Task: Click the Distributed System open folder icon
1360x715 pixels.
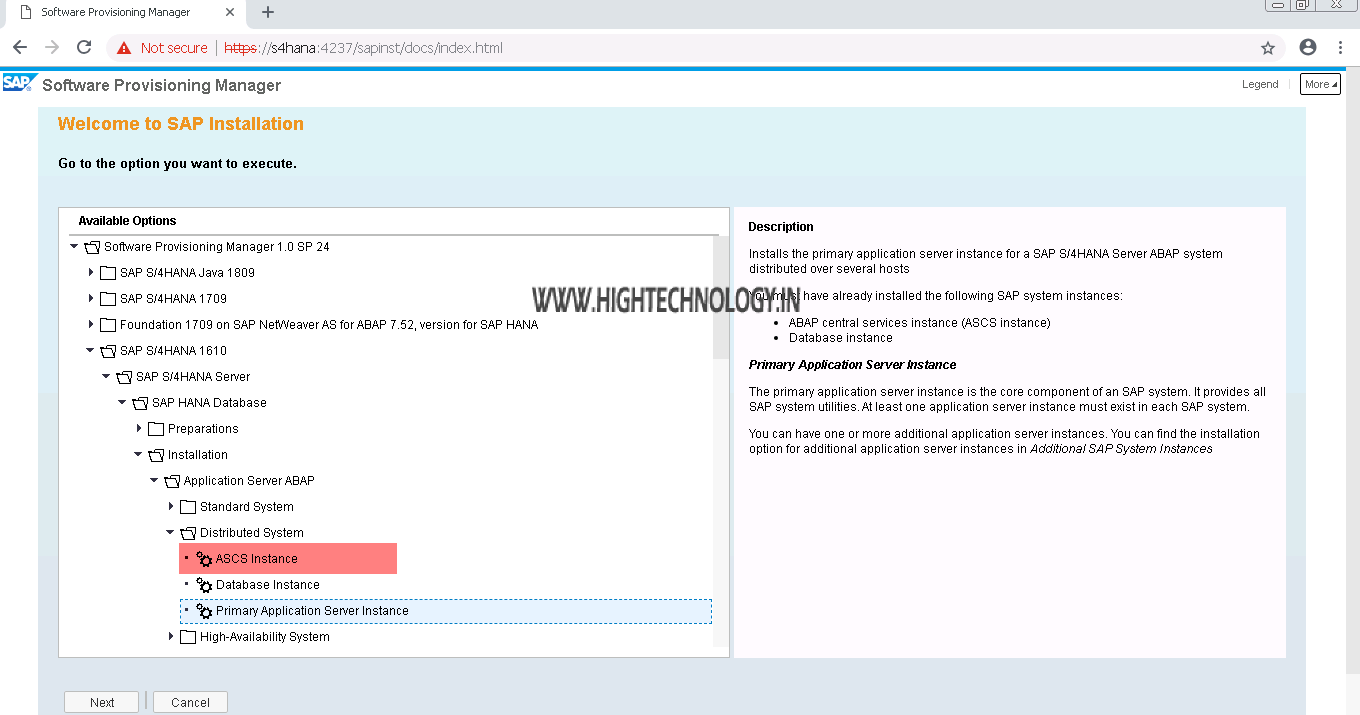Action: click(x=188, y=533)
